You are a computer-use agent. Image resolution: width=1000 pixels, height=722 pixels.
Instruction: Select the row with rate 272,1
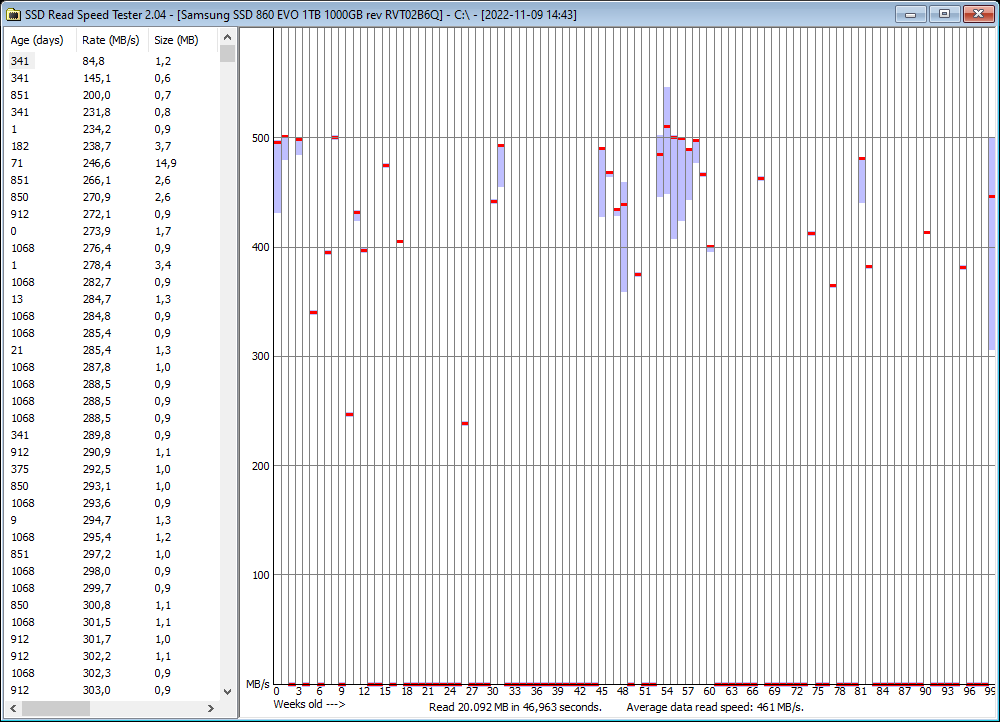pyautogui.click(x=112, y=214)
